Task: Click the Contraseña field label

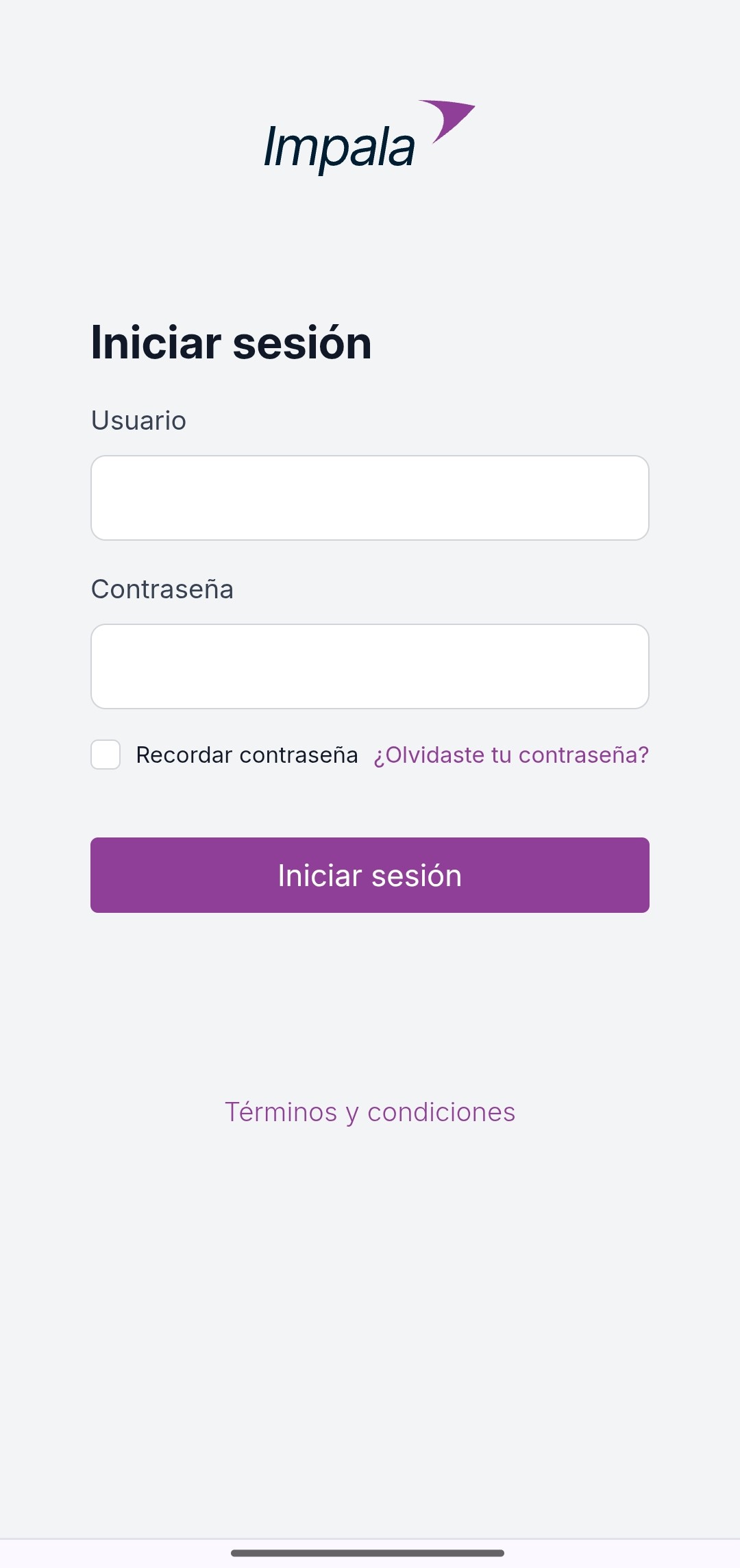Action: pyautogui.click(x=162, y=589)
